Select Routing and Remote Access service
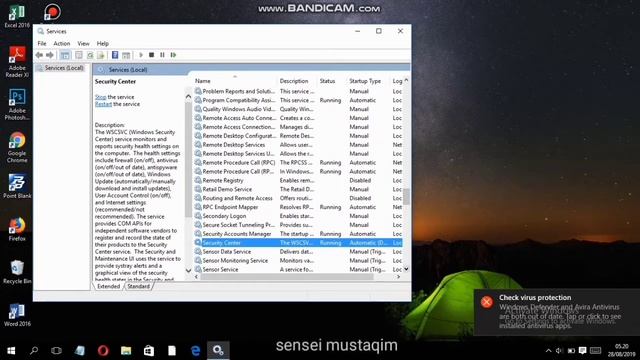This screenshot has height=360, width=640. [298, 198]
